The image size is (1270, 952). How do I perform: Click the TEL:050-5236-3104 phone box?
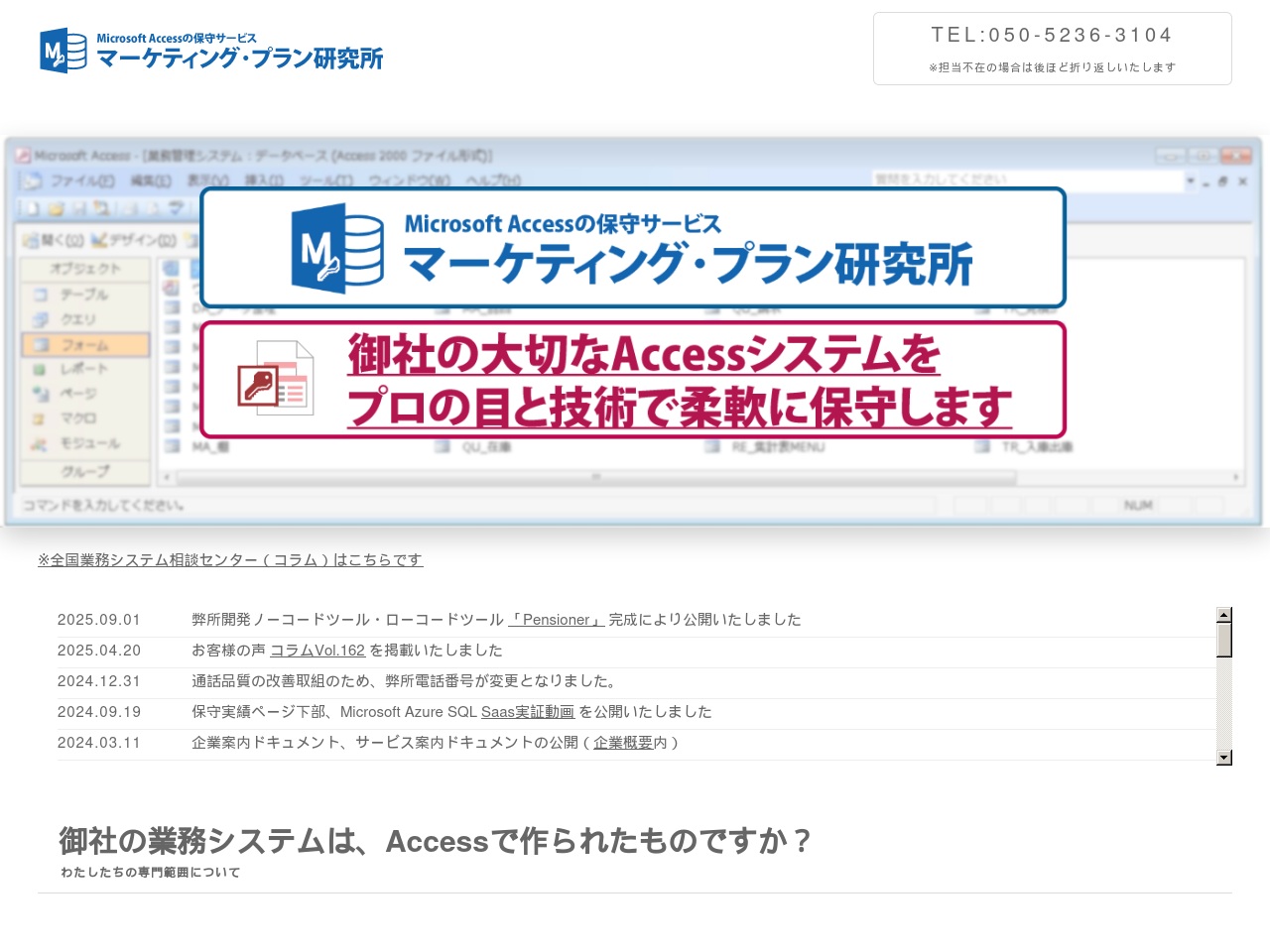pyautogui.click(x=1052, y=49)
